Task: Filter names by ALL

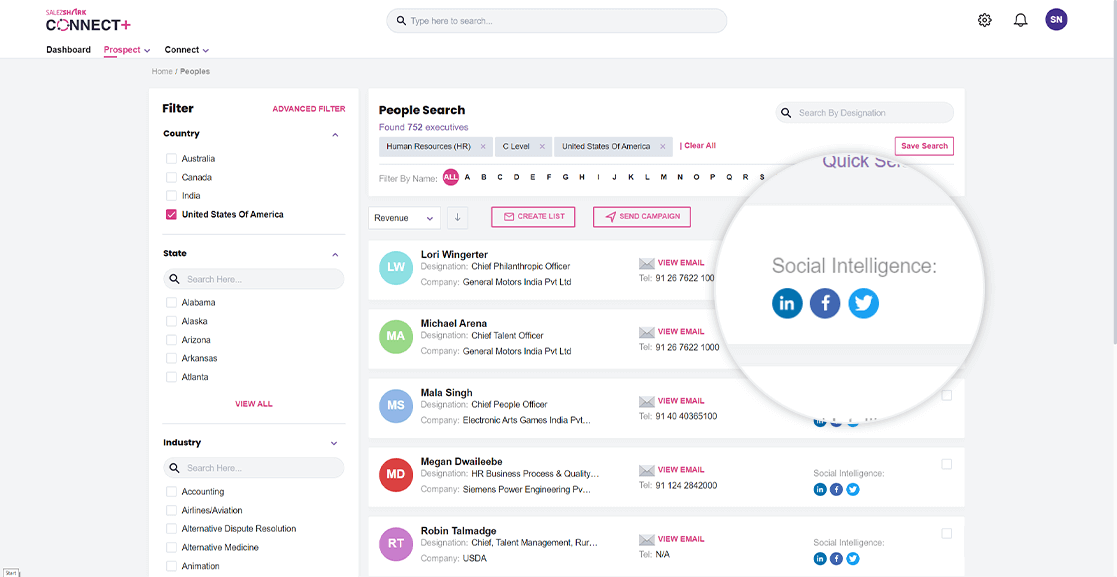Action: pyautogui.click(x=450, y=177)
